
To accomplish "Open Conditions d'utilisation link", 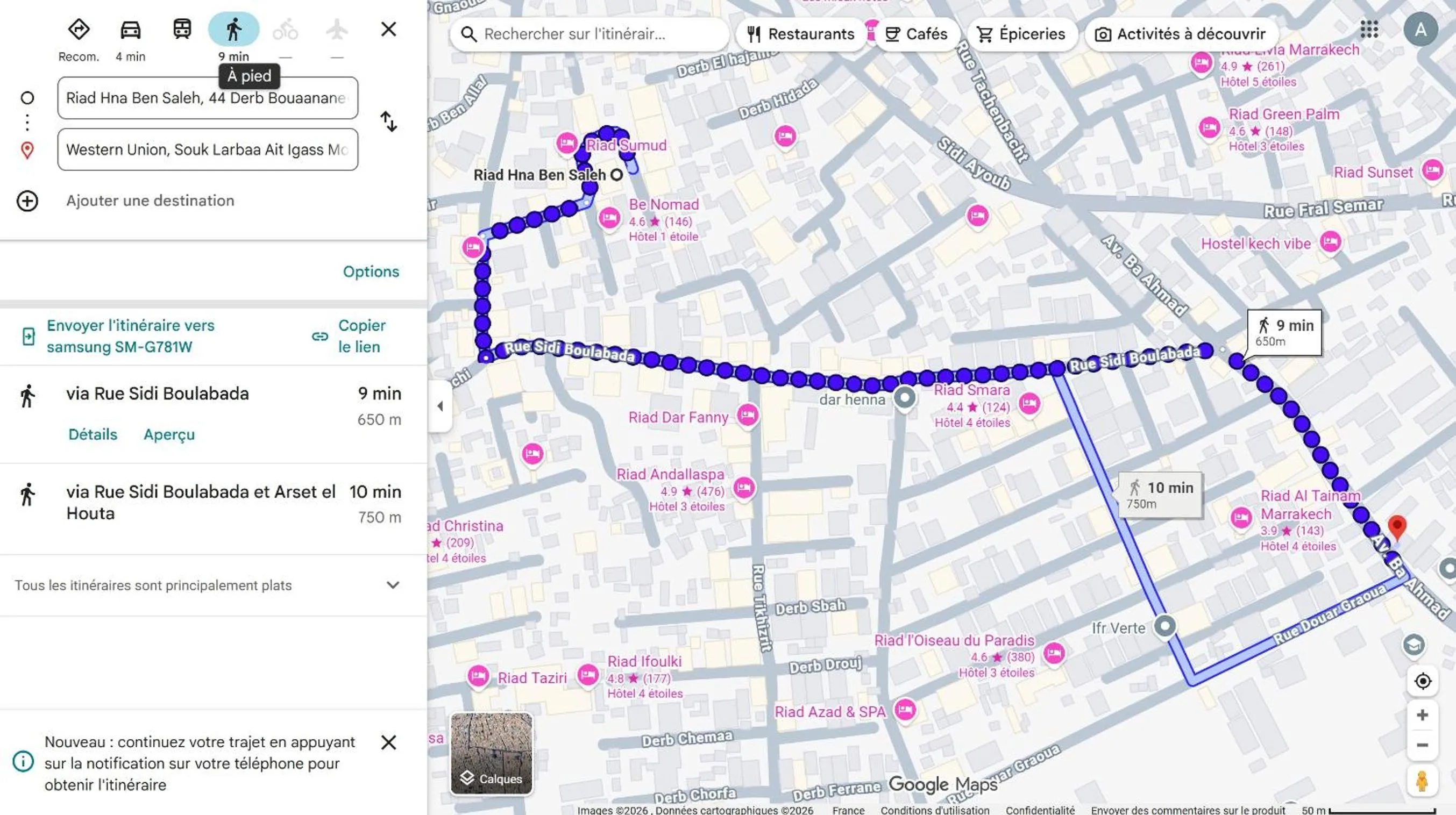I will pos(935,810).
